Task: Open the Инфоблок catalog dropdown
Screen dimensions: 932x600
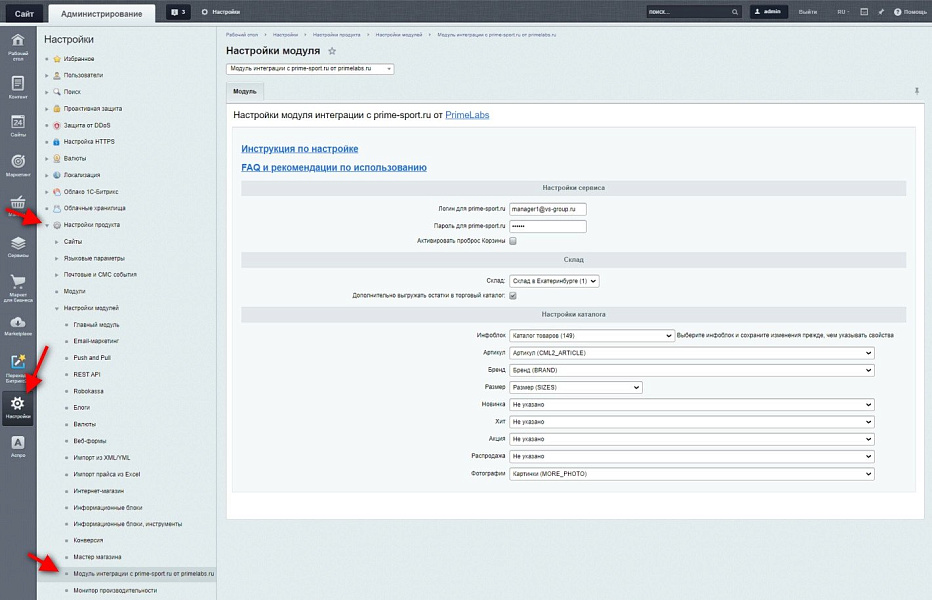Action: (x=591, y=336)
